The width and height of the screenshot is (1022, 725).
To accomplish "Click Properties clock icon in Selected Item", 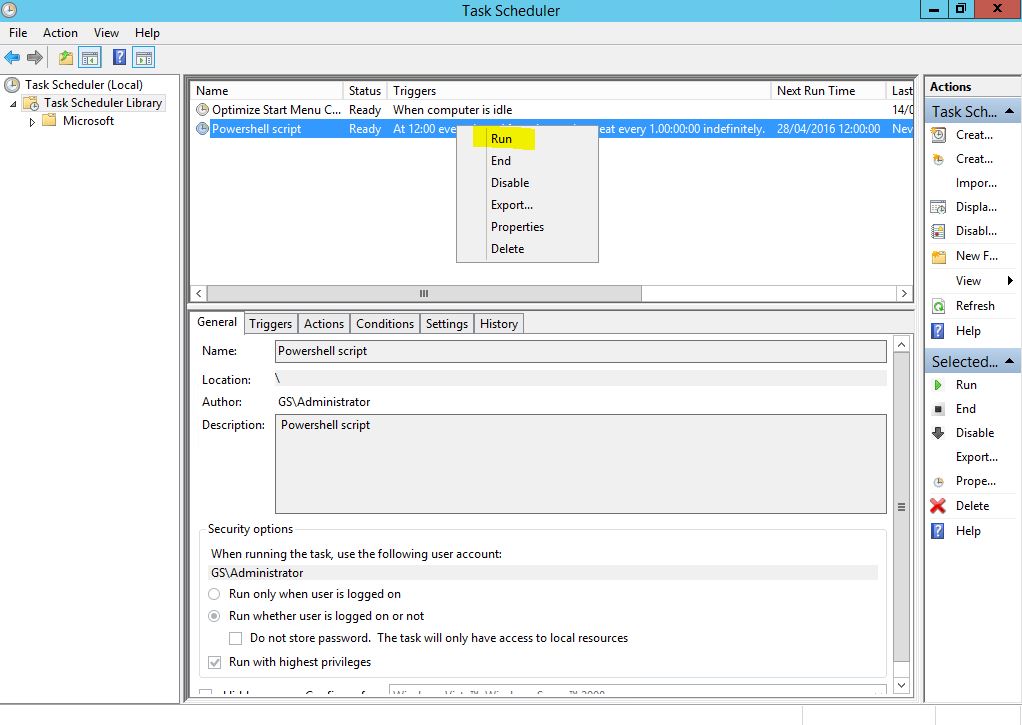I will [x=939, y=482].
